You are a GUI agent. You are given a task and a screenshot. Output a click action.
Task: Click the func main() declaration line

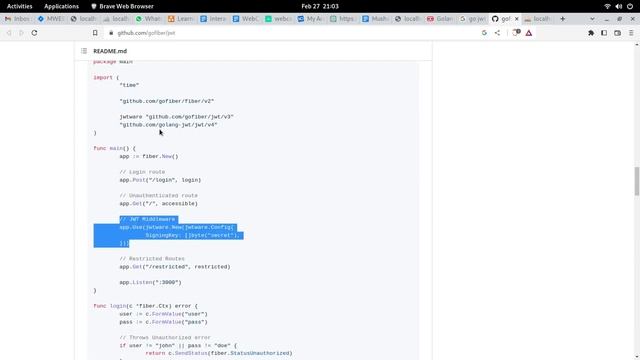click(x=114, y=149)
